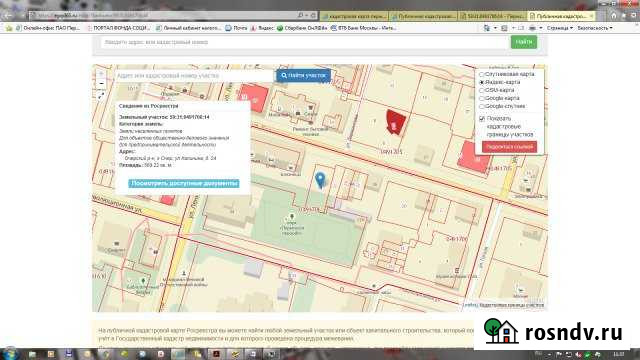Select the Спутниковая карта radio option

tap(482, 74)
